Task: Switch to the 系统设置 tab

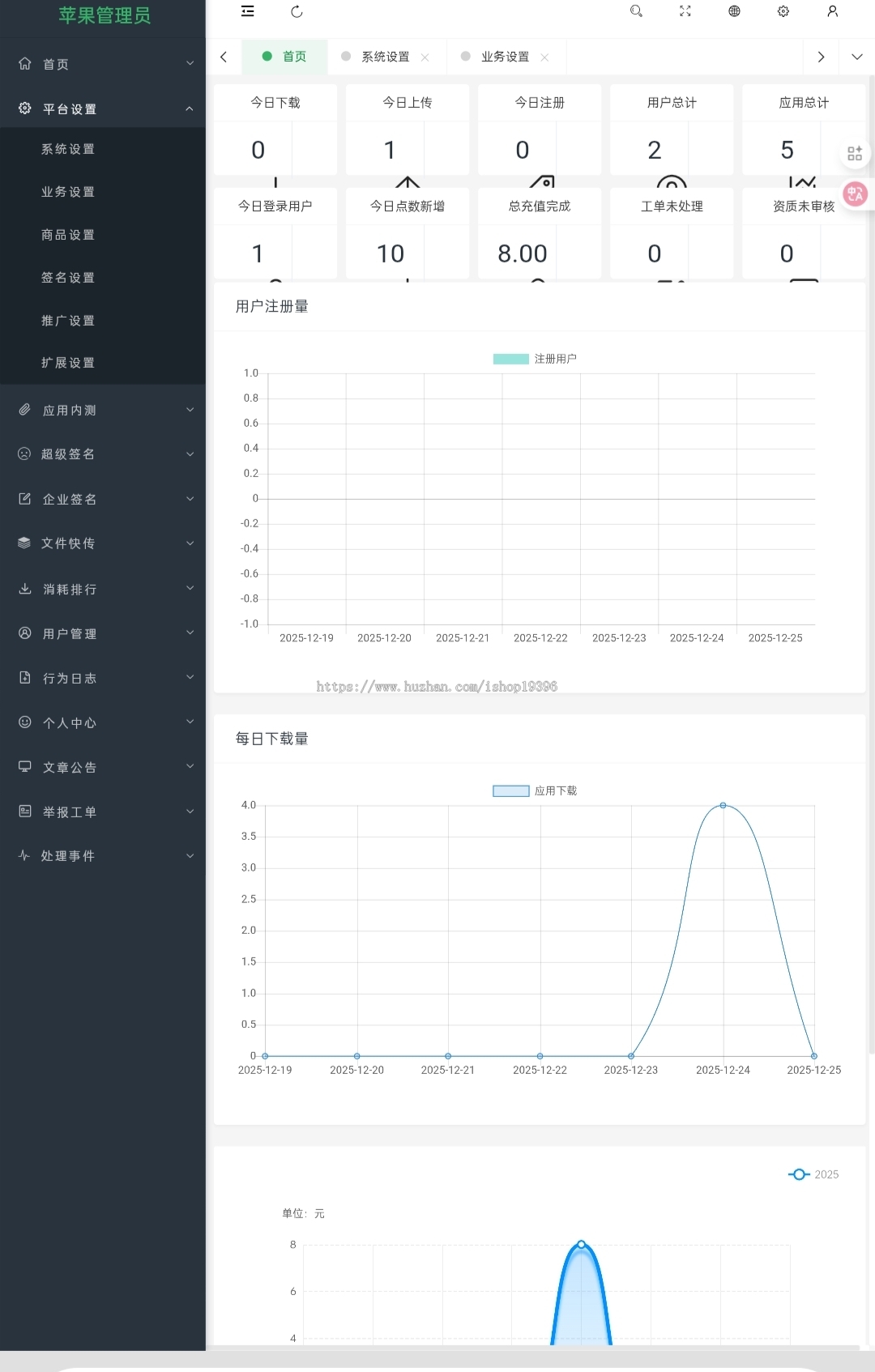Action: click(x=386, y=57)
